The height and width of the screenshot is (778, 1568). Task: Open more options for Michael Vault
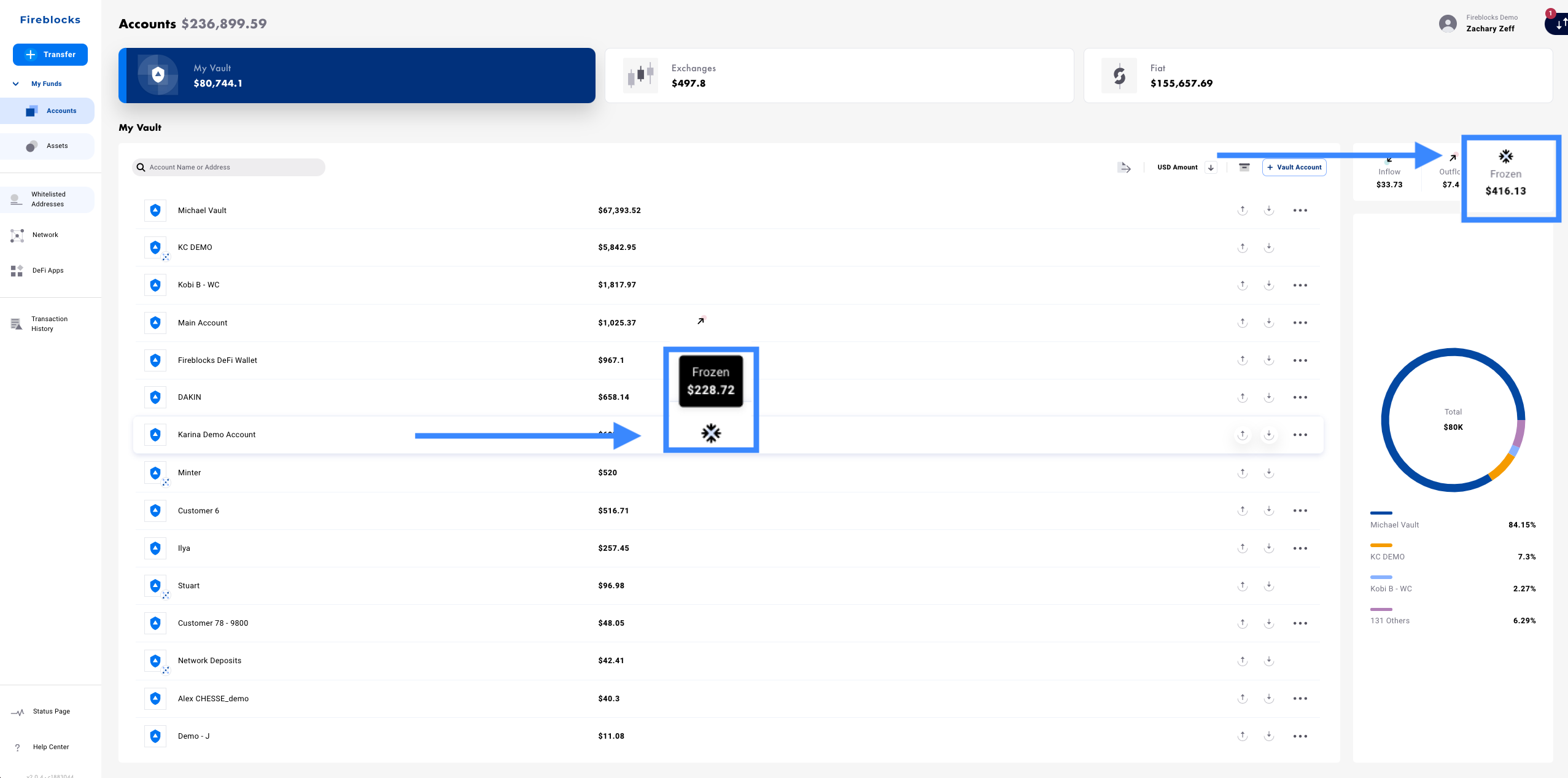tap(1300, 211)
